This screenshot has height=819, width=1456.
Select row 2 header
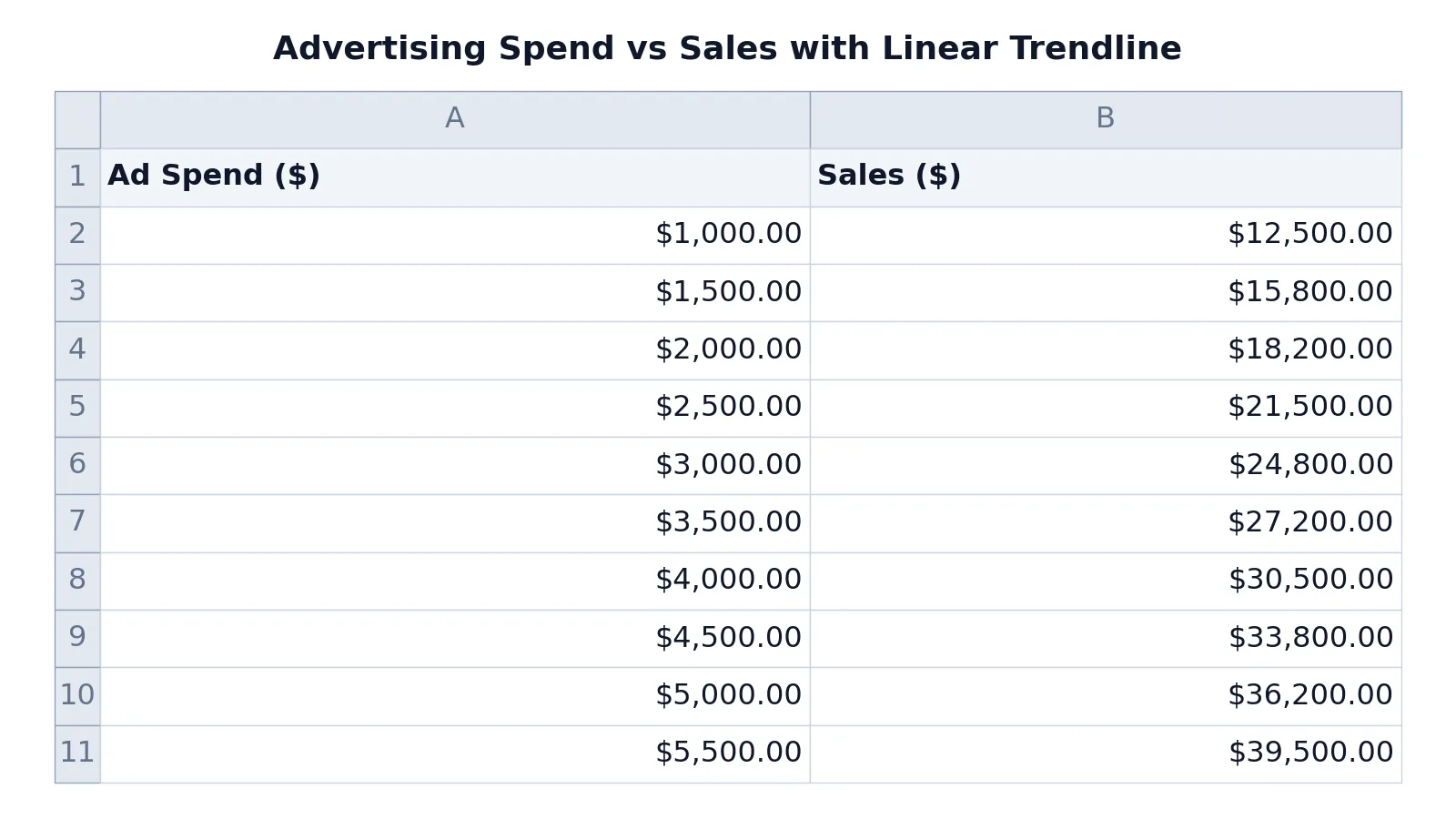77,235
